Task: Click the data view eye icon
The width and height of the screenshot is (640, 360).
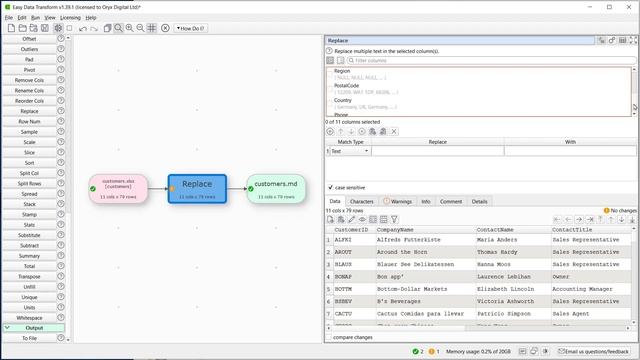Action: click(x=362, y=220)
